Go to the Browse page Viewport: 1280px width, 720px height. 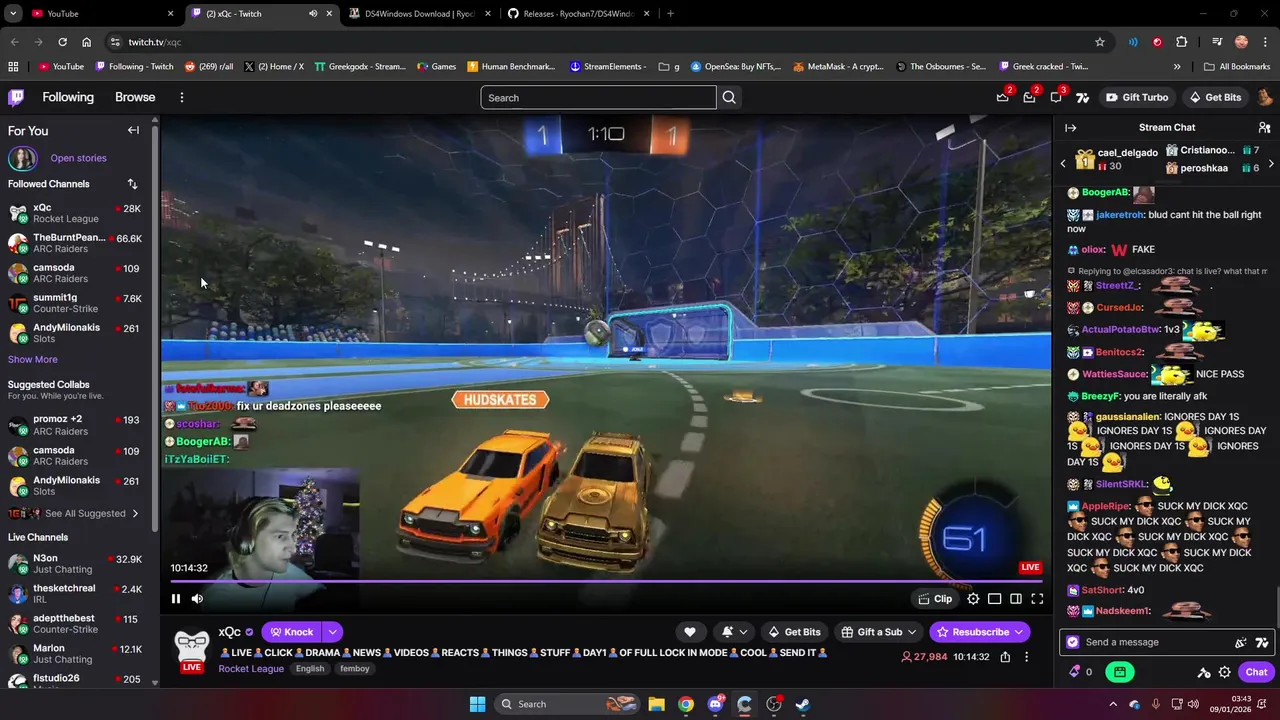tap(135, 97)
